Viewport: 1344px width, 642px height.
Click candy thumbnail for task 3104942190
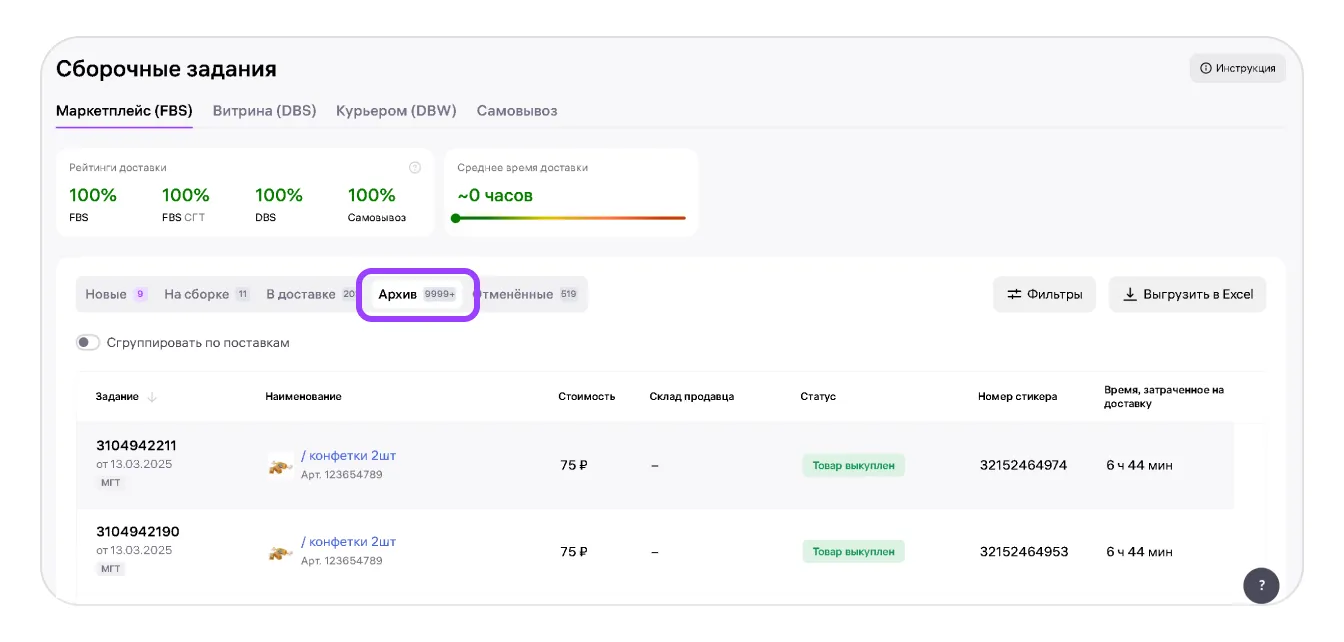point(280,552)
